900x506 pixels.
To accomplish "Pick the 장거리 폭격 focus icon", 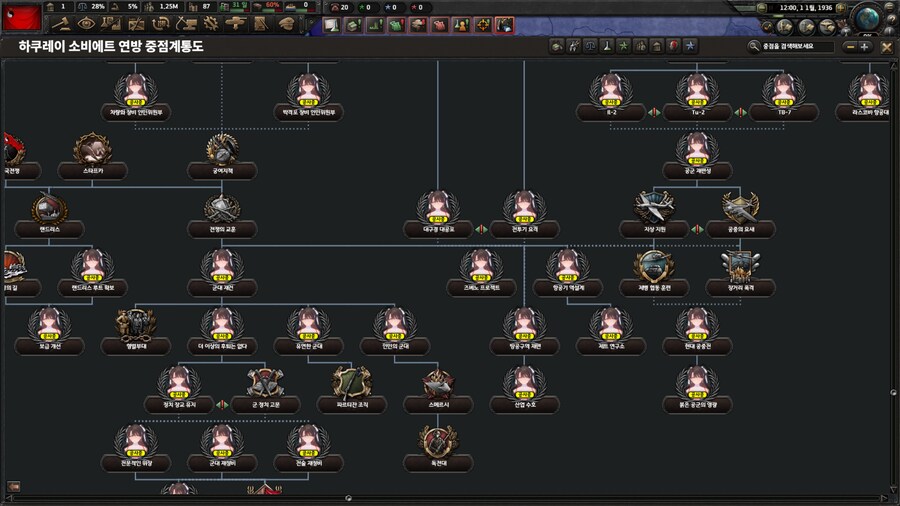I will 741,267.
